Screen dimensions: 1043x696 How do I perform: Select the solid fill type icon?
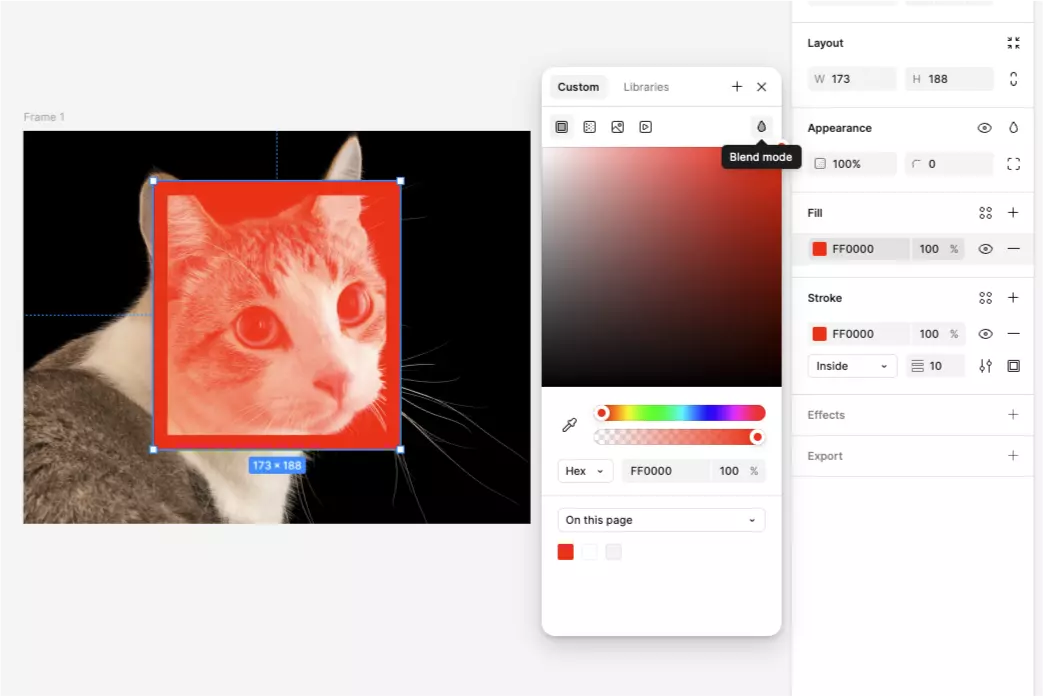click(x=562, y=127)
